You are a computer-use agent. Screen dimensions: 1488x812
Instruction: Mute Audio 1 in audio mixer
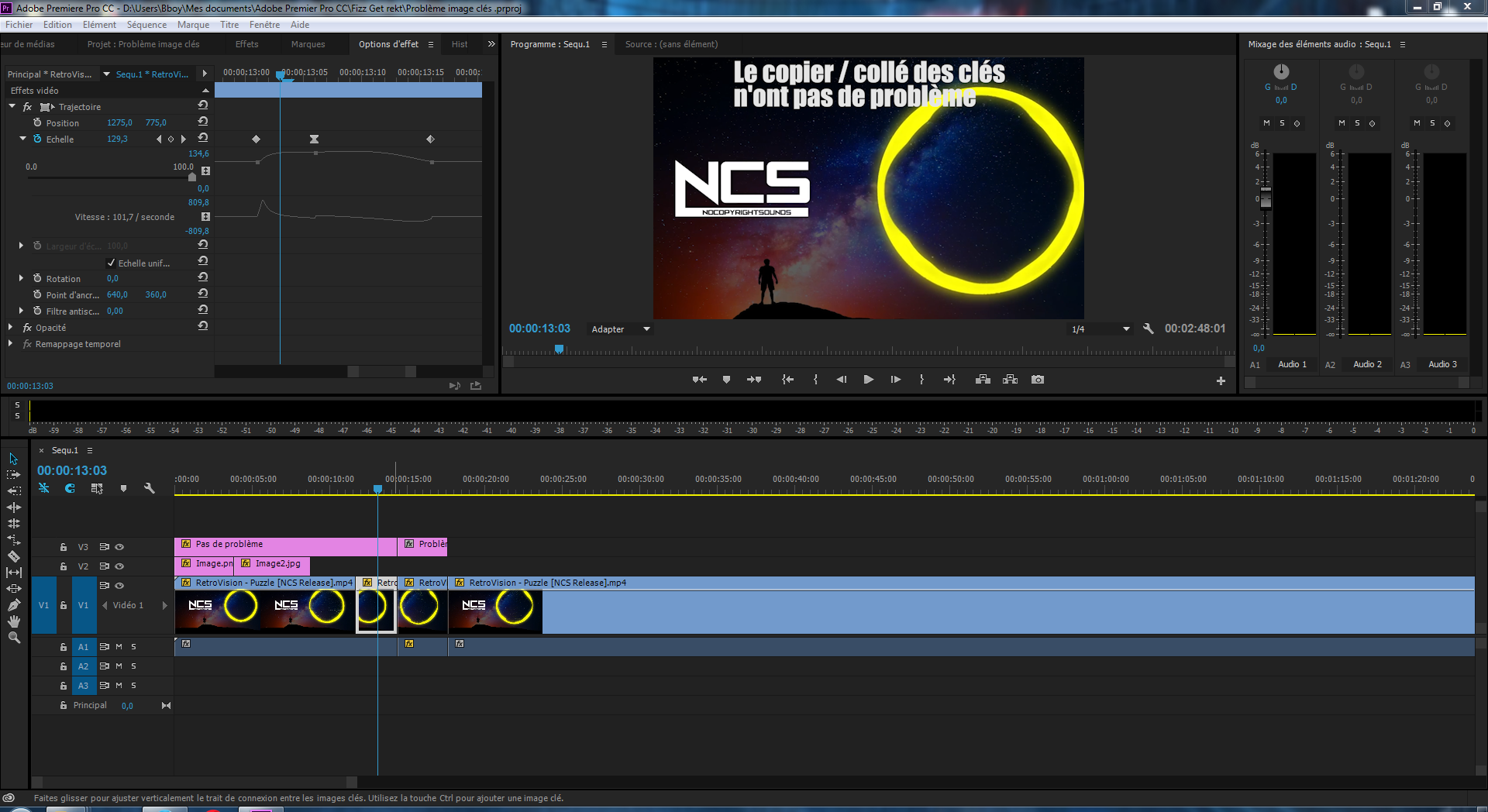point(1266,123)
